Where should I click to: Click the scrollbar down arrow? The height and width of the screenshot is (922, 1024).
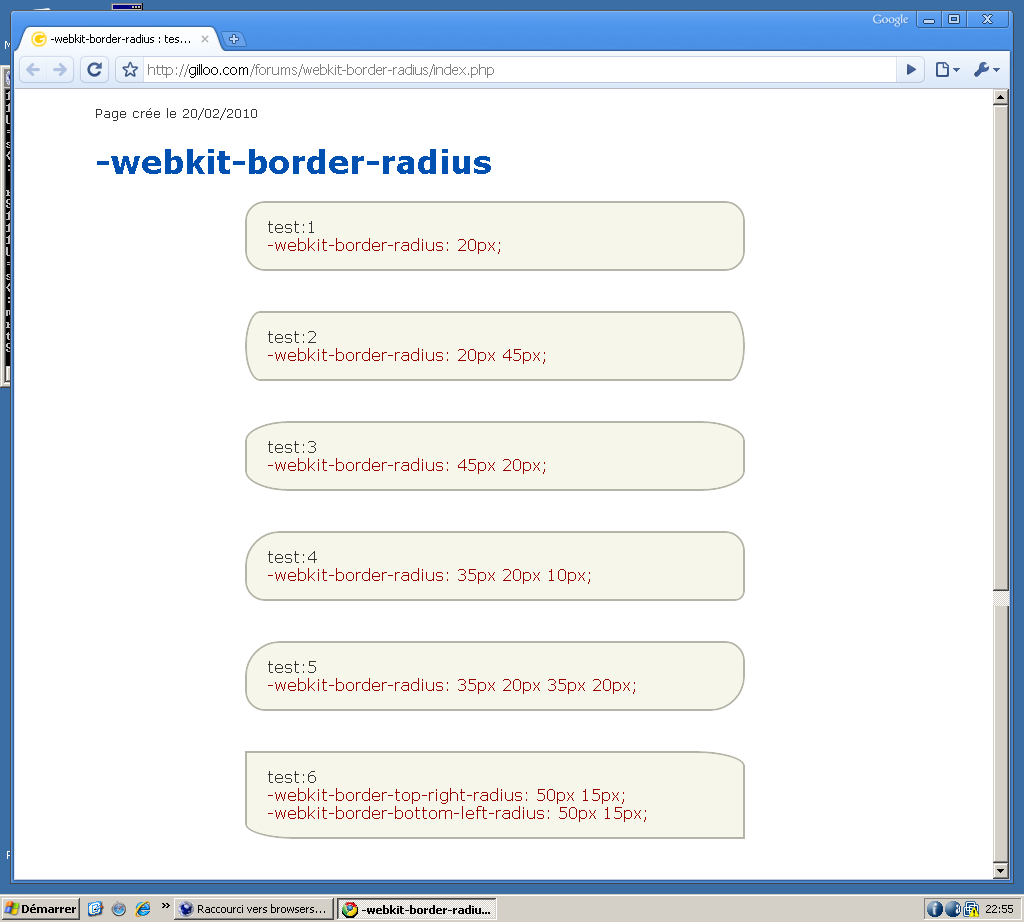point(1000,870)
